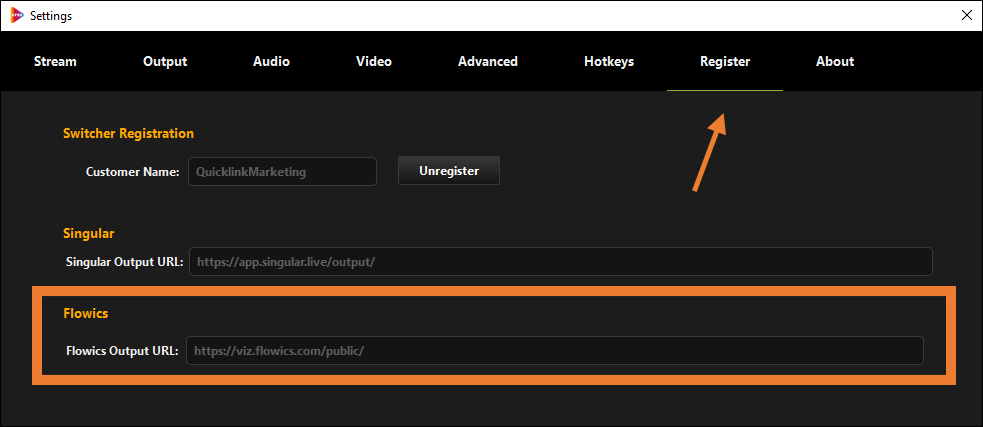Close the Settings window
Viewport: 983px width, 427px height.
967,16
